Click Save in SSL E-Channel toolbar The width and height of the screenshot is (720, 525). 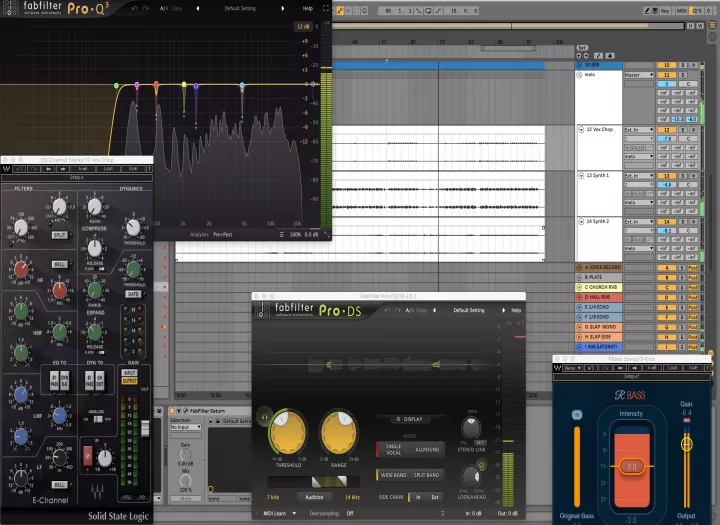click(133, 169)
